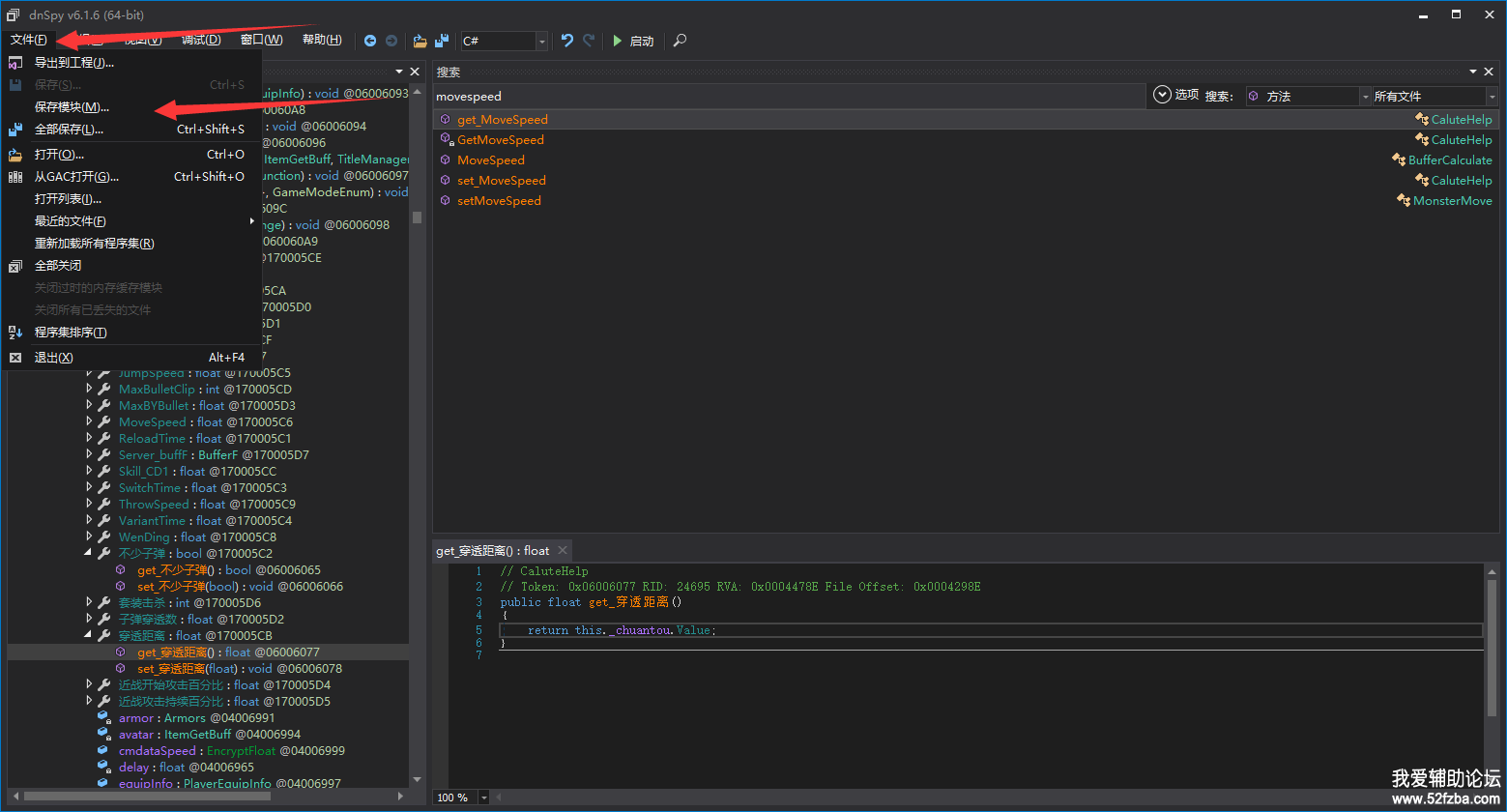Click the GAC library icon in File menu
This screenshot has height=812, width=1507.
point(15,177)
